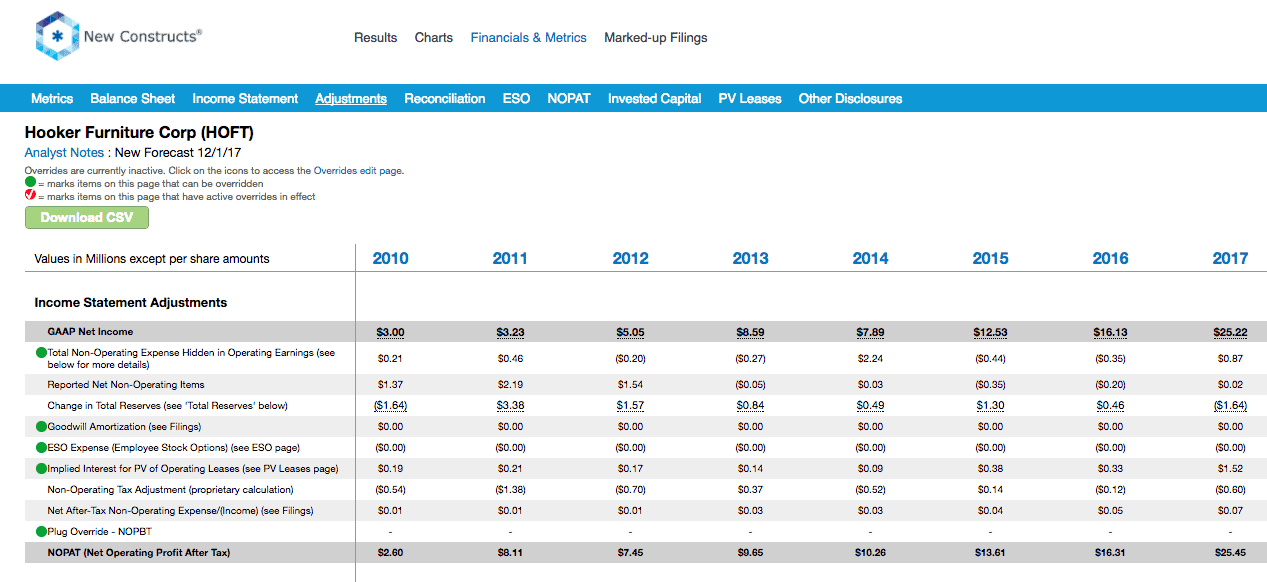This screenshot has width=1267, height=582.
Task: Switch to the Invested Capital tab
Action: point(655,98)
